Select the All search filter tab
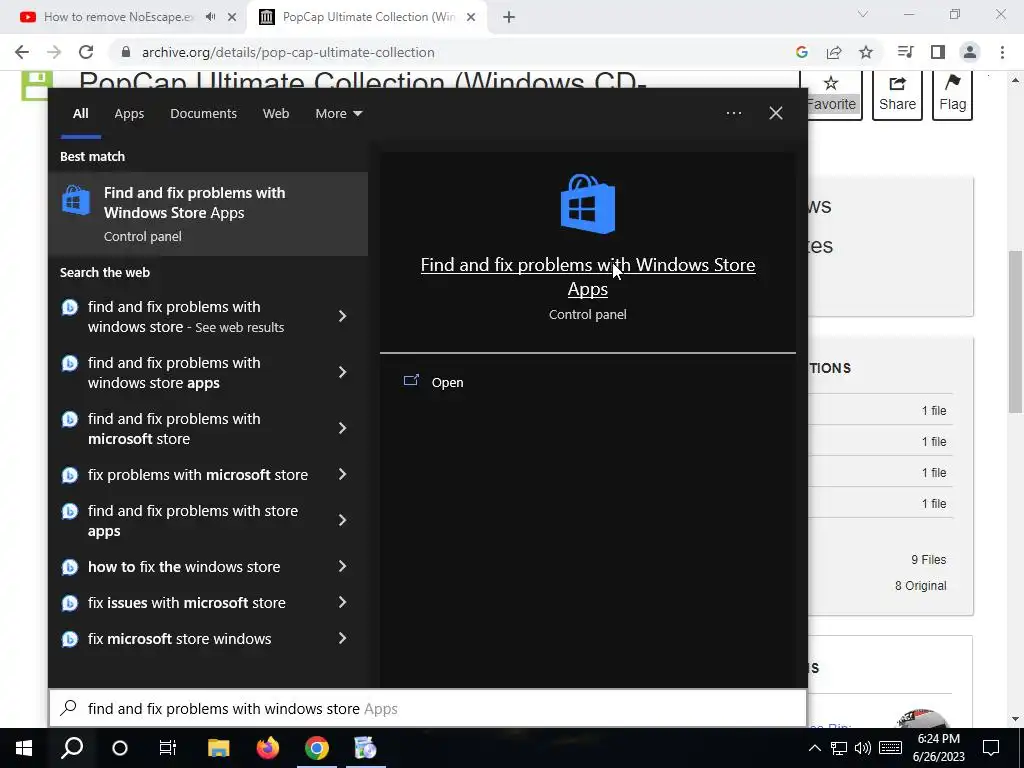1024x768 pixels. click(81, 114)
